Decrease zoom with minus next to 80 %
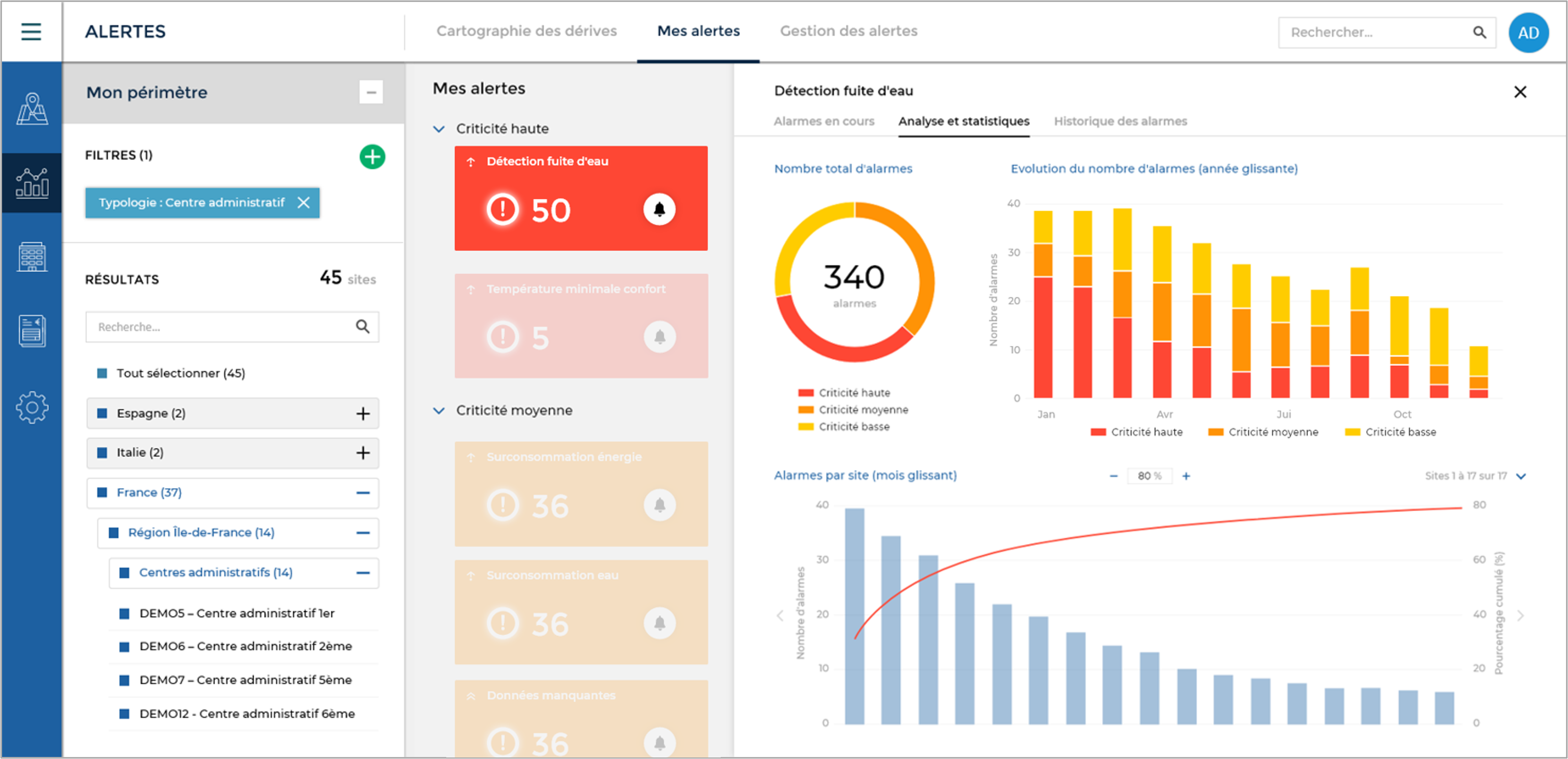Screen dimensions: 1568x759 point(1113,476)
